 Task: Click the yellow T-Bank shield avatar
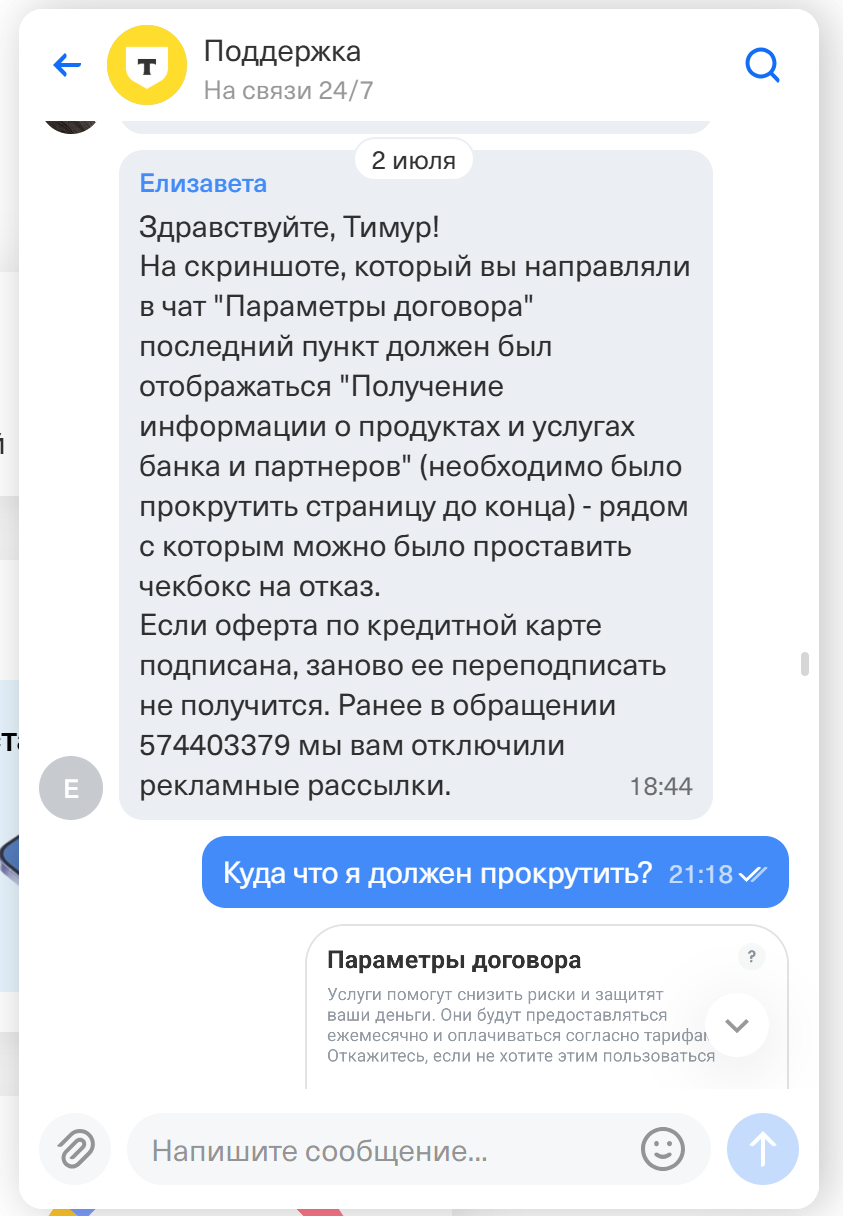(147, 66)
